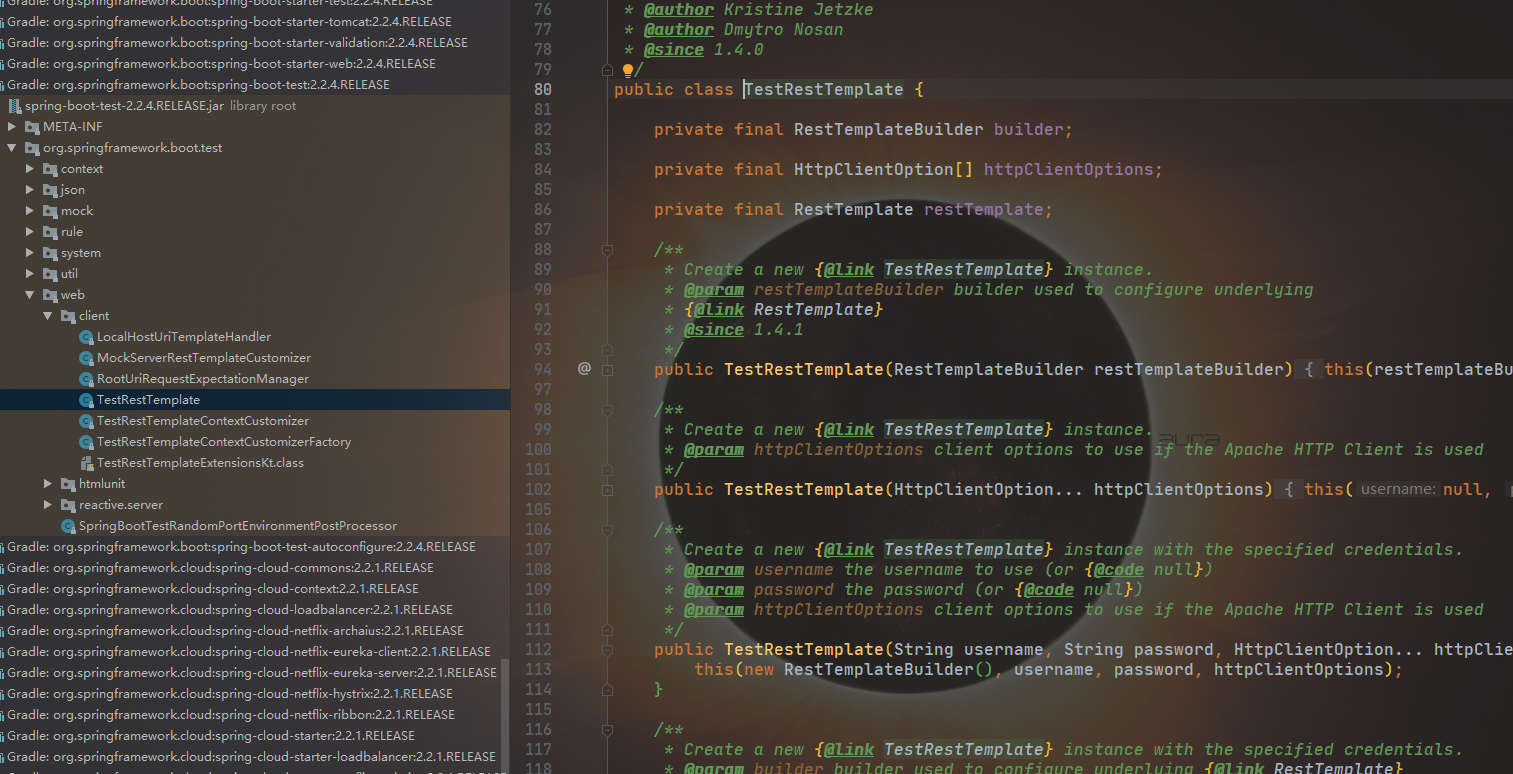This screenshot has height=774, width=1513.
Task: Fold the Javadoc starting at line 98
Action: [x=607, y=410]
